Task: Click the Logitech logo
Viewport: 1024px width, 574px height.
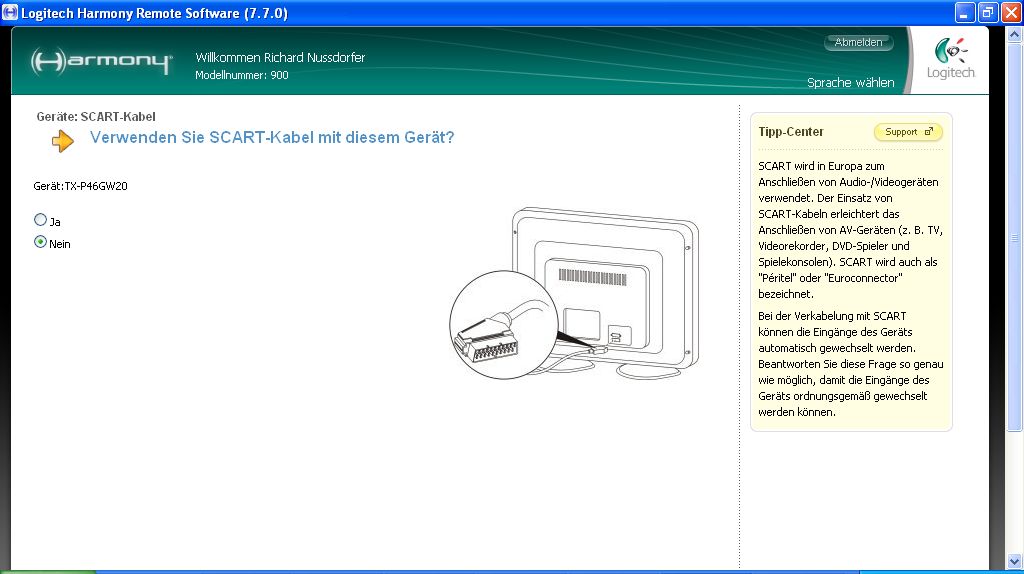Action: pyautogui.click(x=949, y=60)
